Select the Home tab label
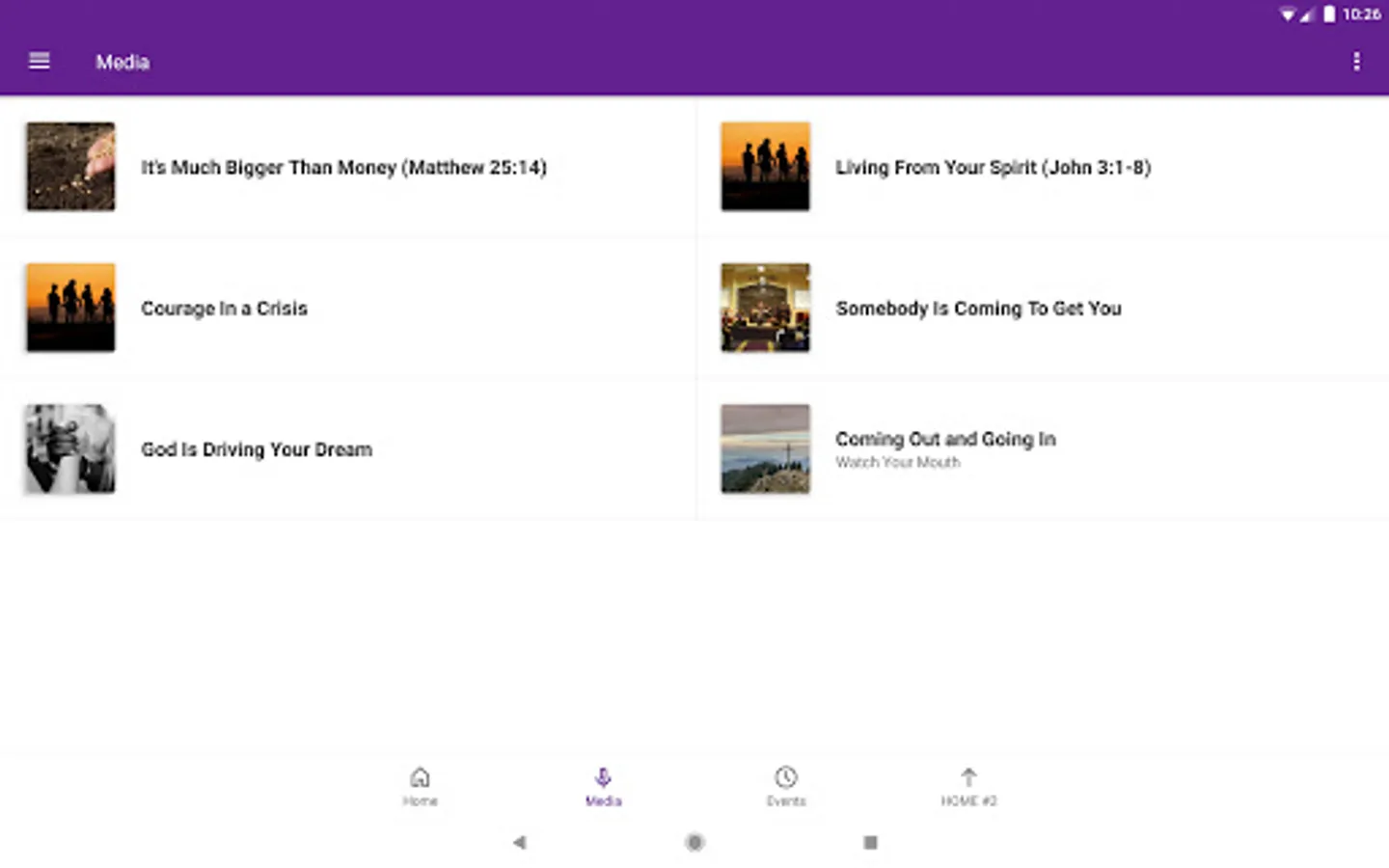 pos(420,800)
